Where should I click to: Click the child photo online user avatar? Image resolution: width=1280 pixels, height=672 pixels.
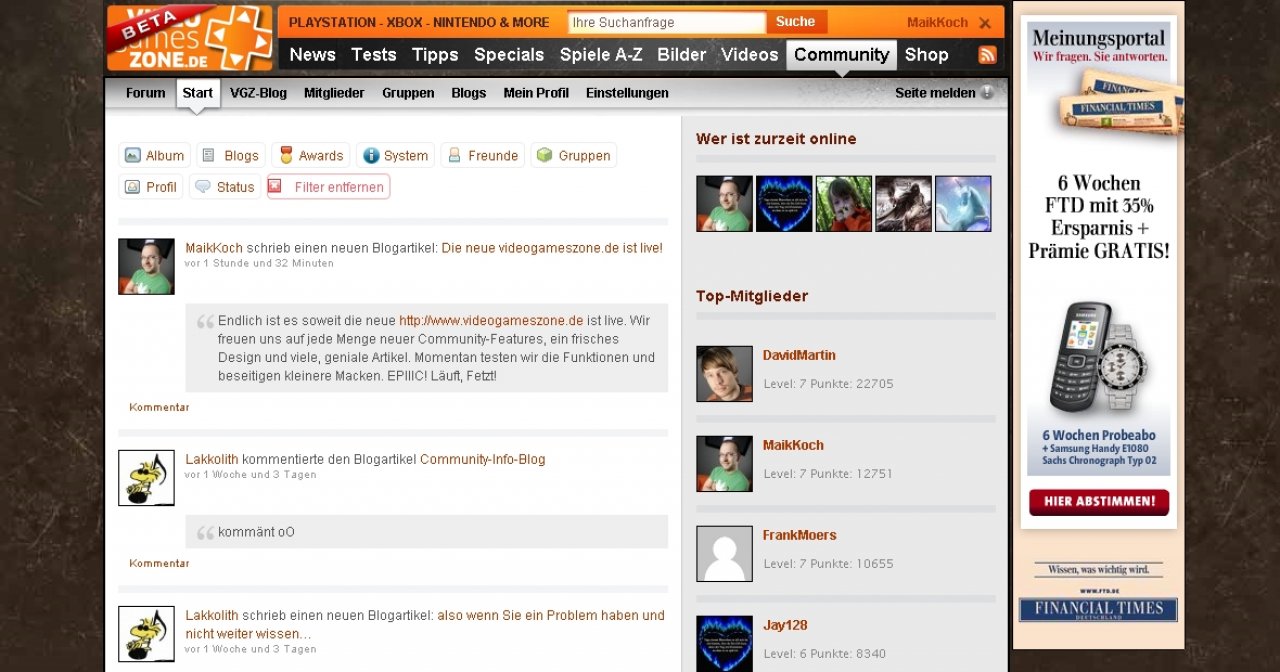(844, 204)
